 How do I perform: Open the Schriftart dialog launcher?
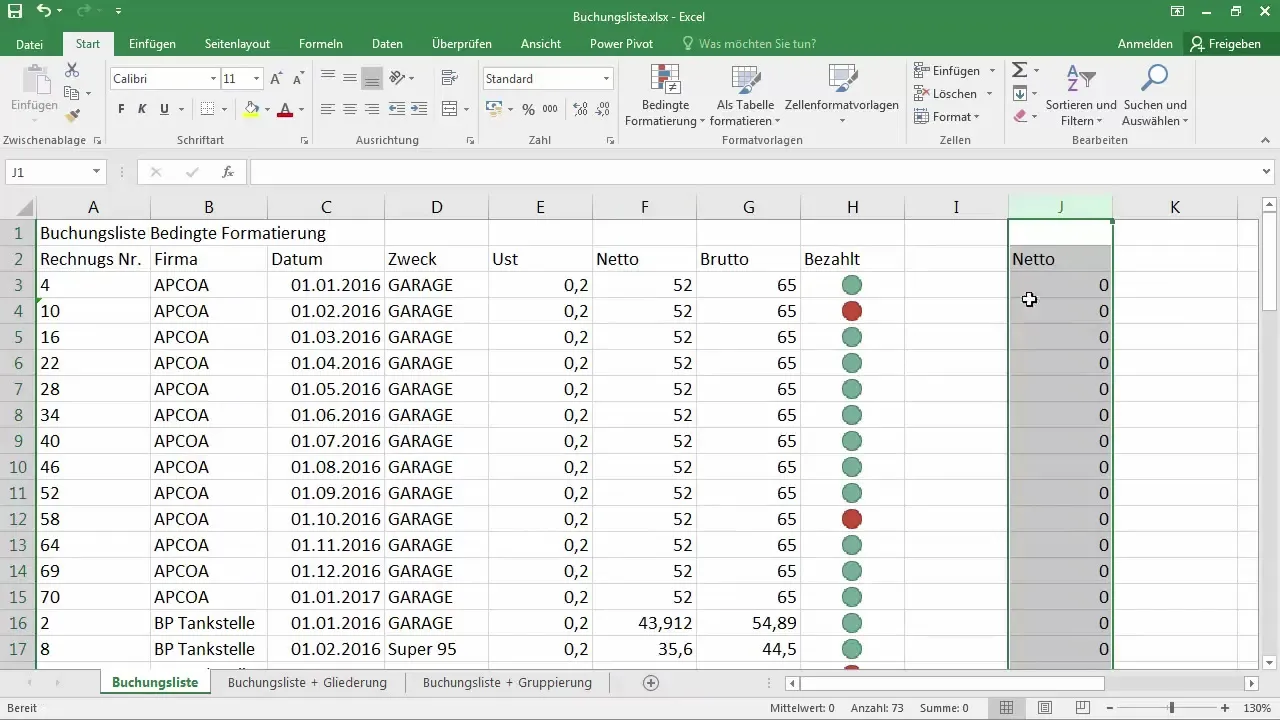point(304,141)
